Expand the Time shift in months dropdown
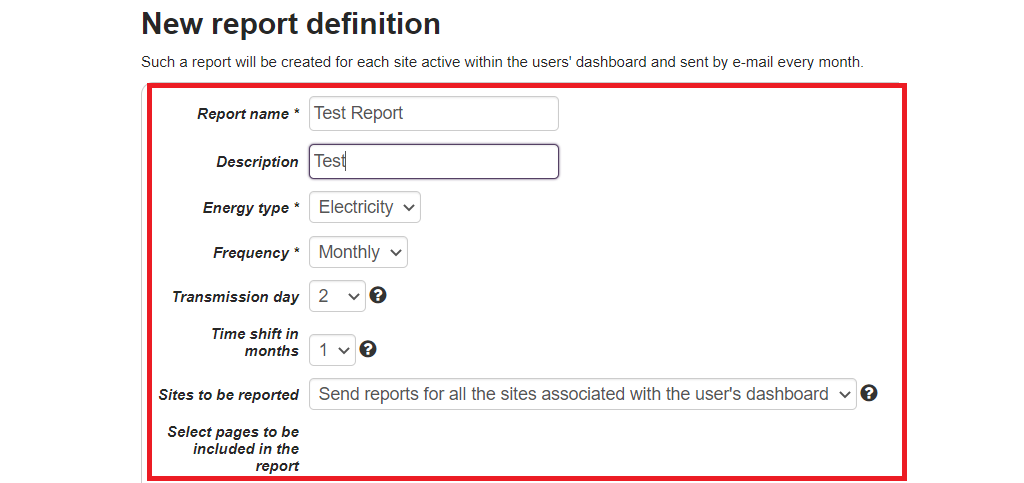1024x483 pixels. (x=332, y=350)
